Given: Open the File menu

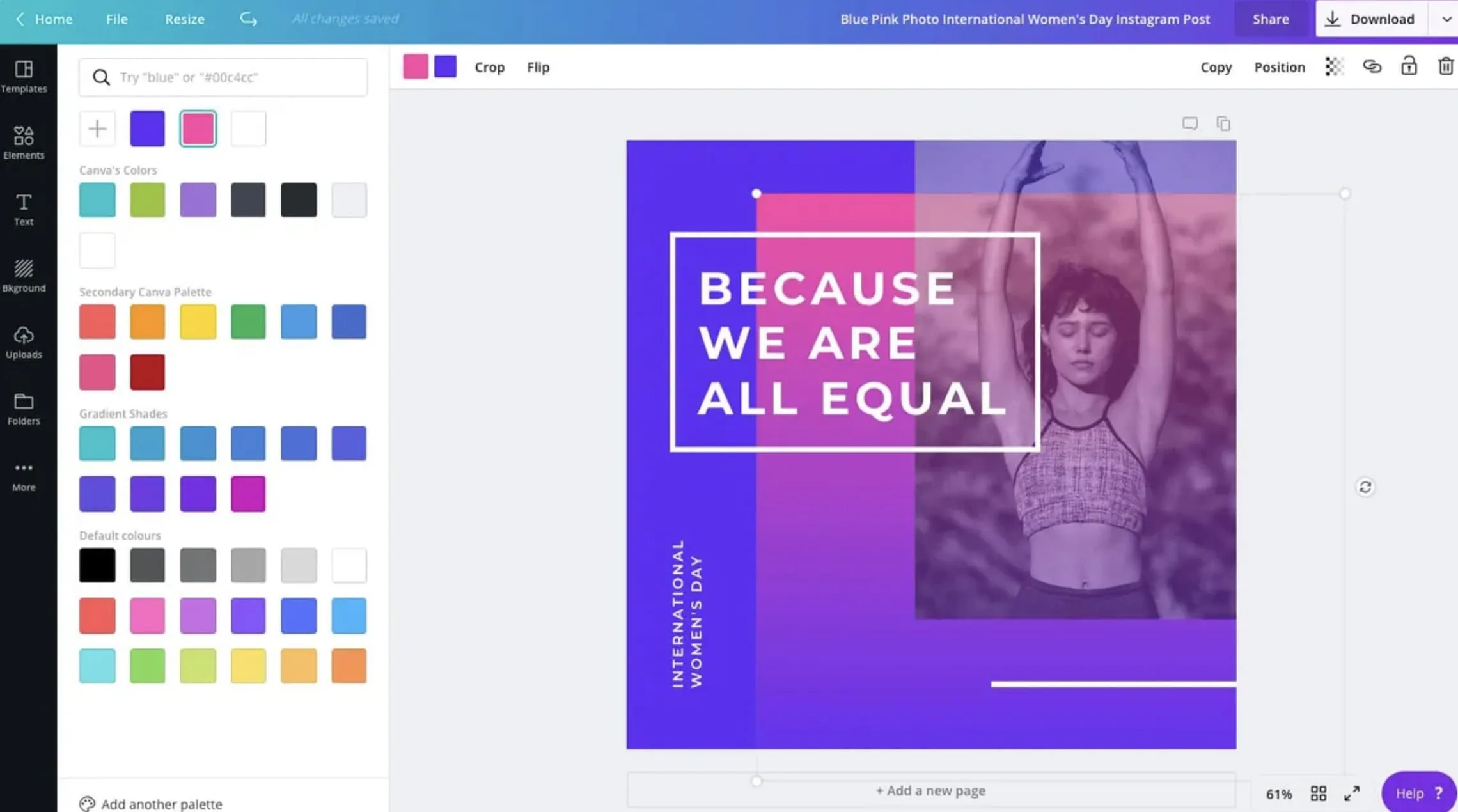Looking at the screenshot, I should (x=116, y=18).
